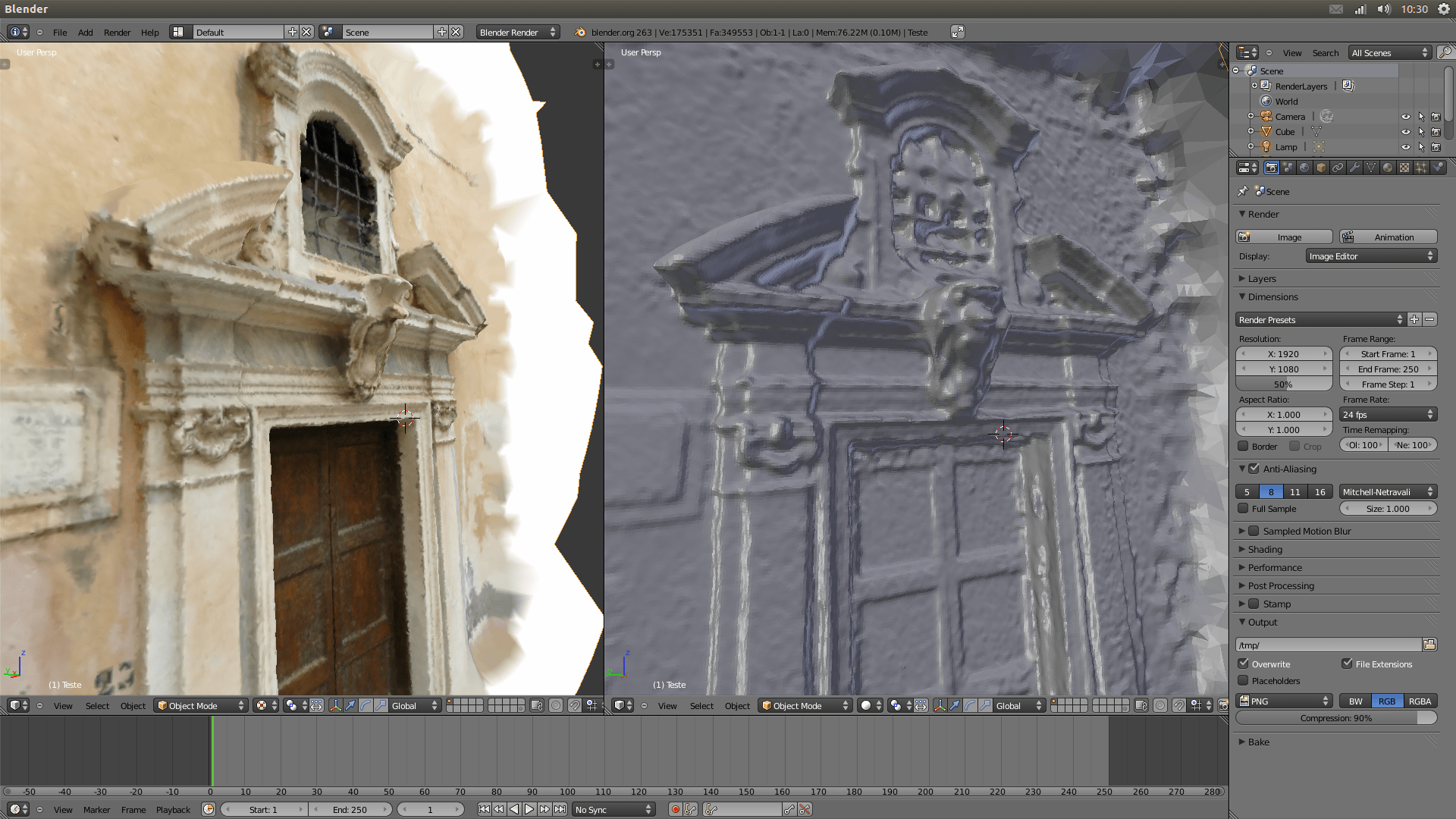Open the timeline Marker menu

point(96,810)
